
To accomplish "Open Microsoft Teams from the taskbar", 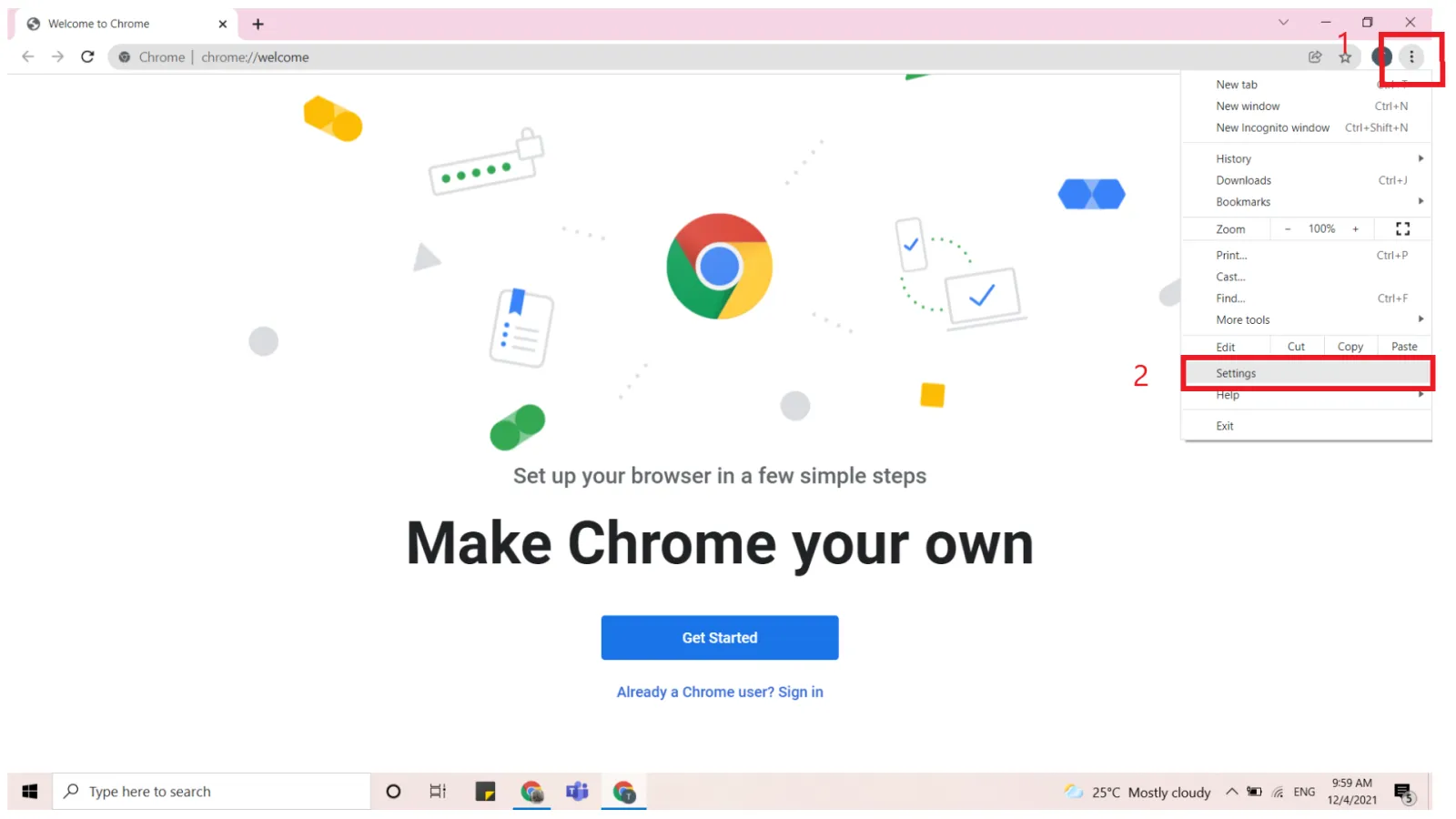I will (x=577, y=792).
